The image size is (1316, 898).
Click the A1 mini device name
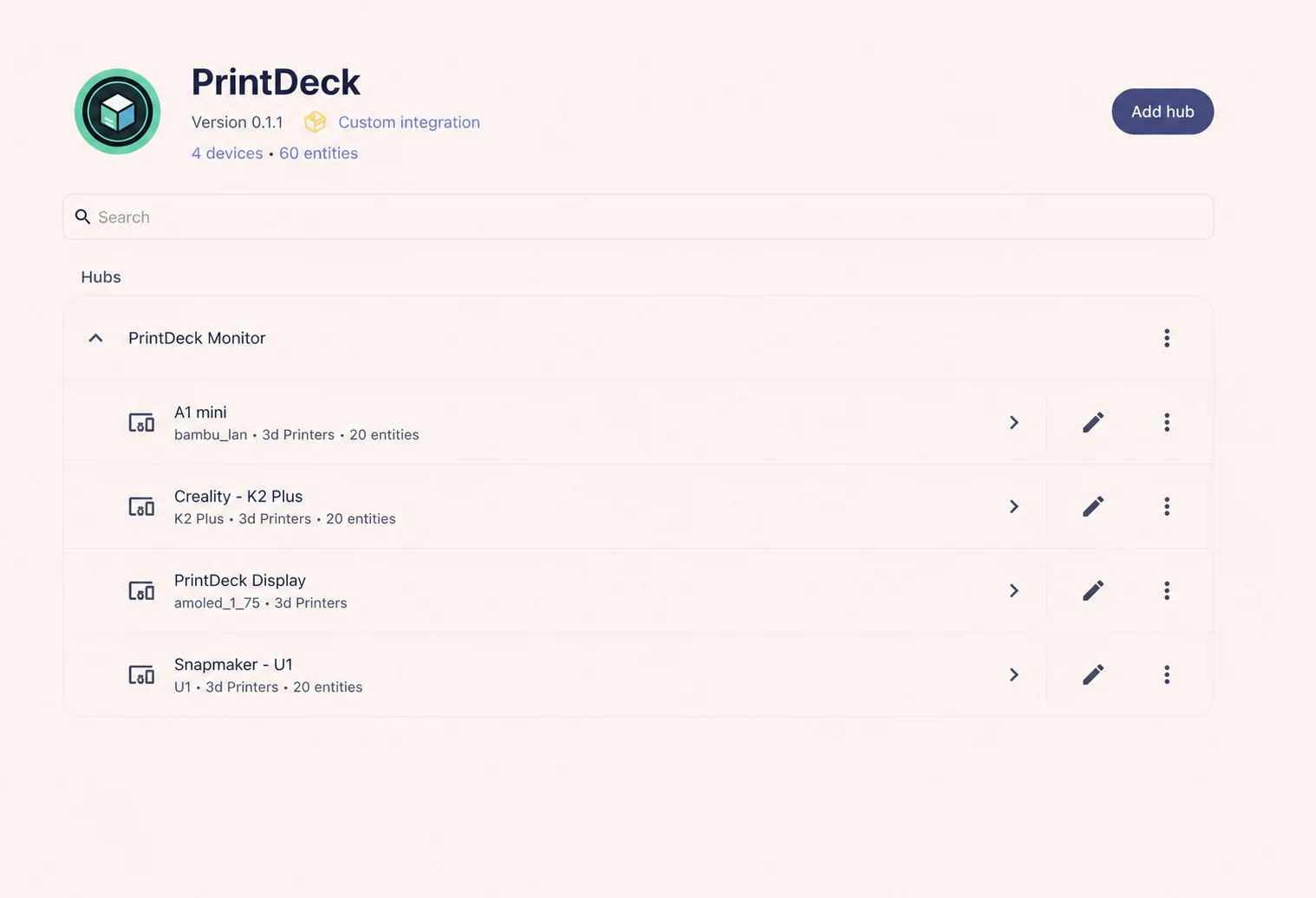(x=200, y=413)
